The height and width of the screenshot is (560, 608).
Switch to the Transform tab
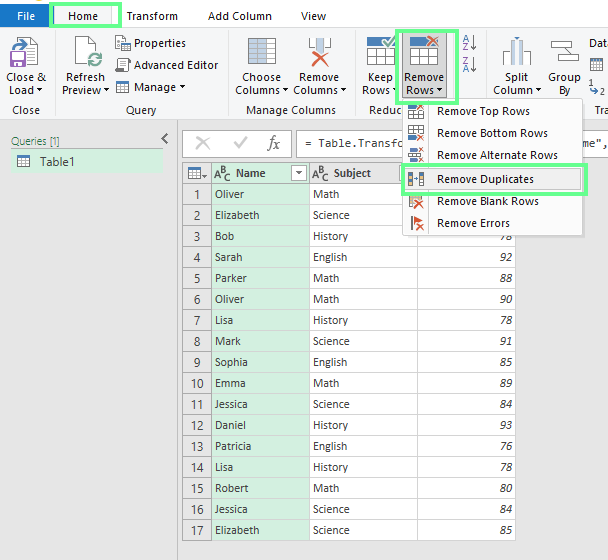coord(152,16)
